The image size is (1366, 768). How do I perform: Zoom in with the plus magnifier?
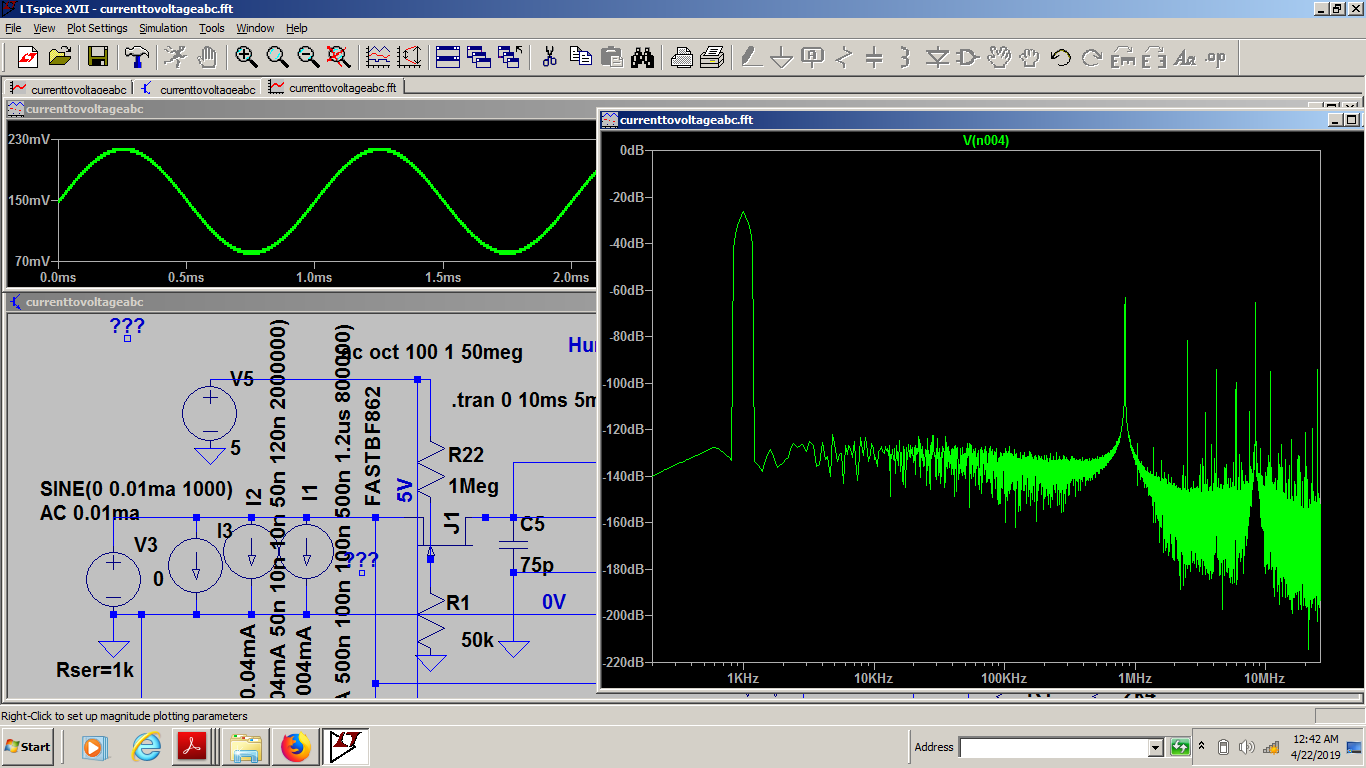tap(246, 57)
